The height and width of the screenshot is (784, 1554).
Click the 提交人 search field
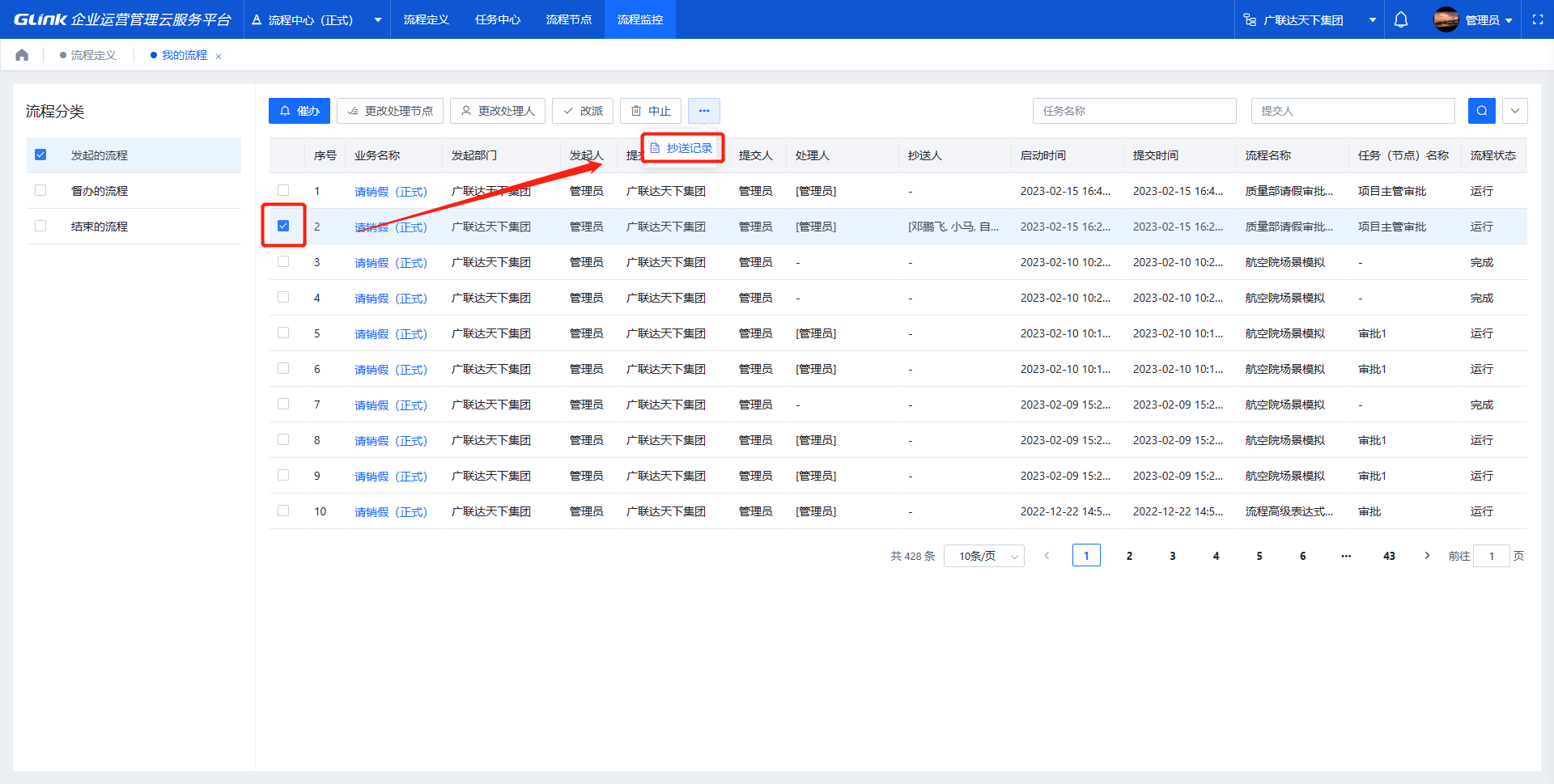pos(1353,111)
